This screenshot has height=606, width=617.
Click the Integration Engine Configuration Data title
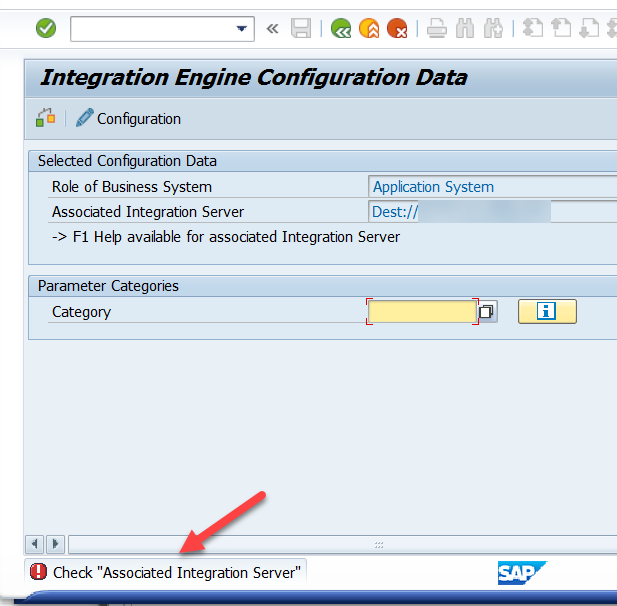click(254, 78)
